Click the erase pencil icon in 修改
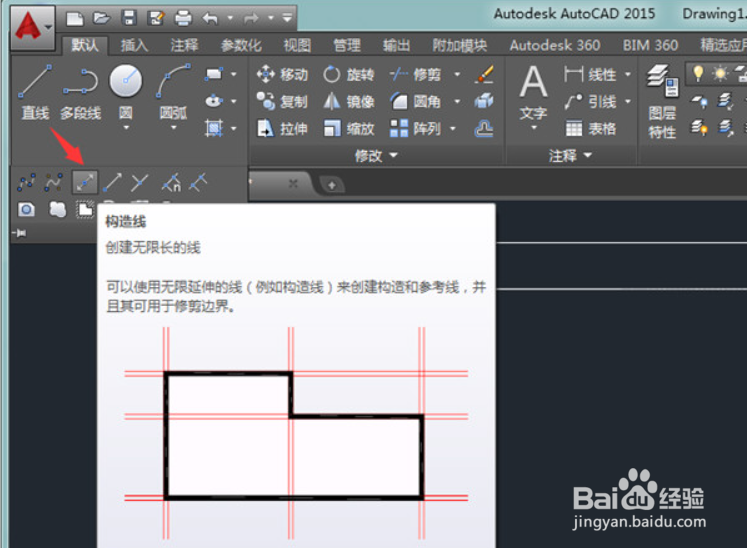747x548 pixels. click(484, 74)
